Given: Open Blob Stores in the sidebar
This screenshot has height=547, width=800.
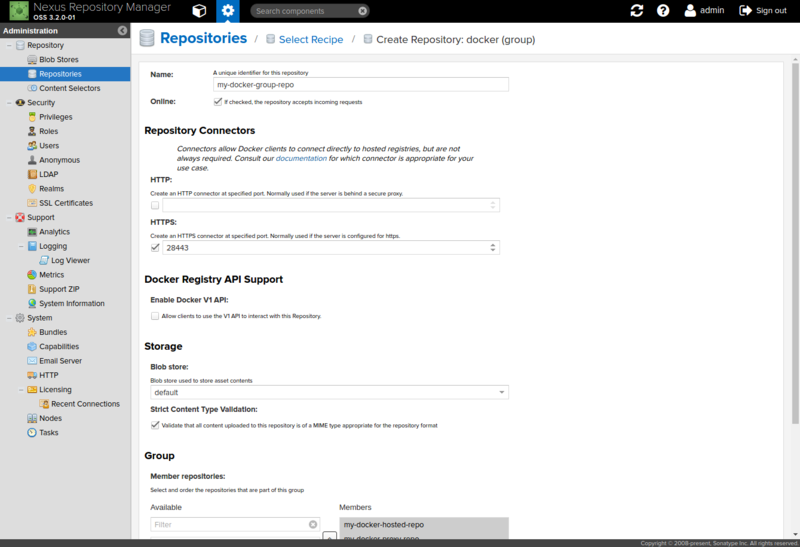Looking at the screenshot, I should point(59,60).
